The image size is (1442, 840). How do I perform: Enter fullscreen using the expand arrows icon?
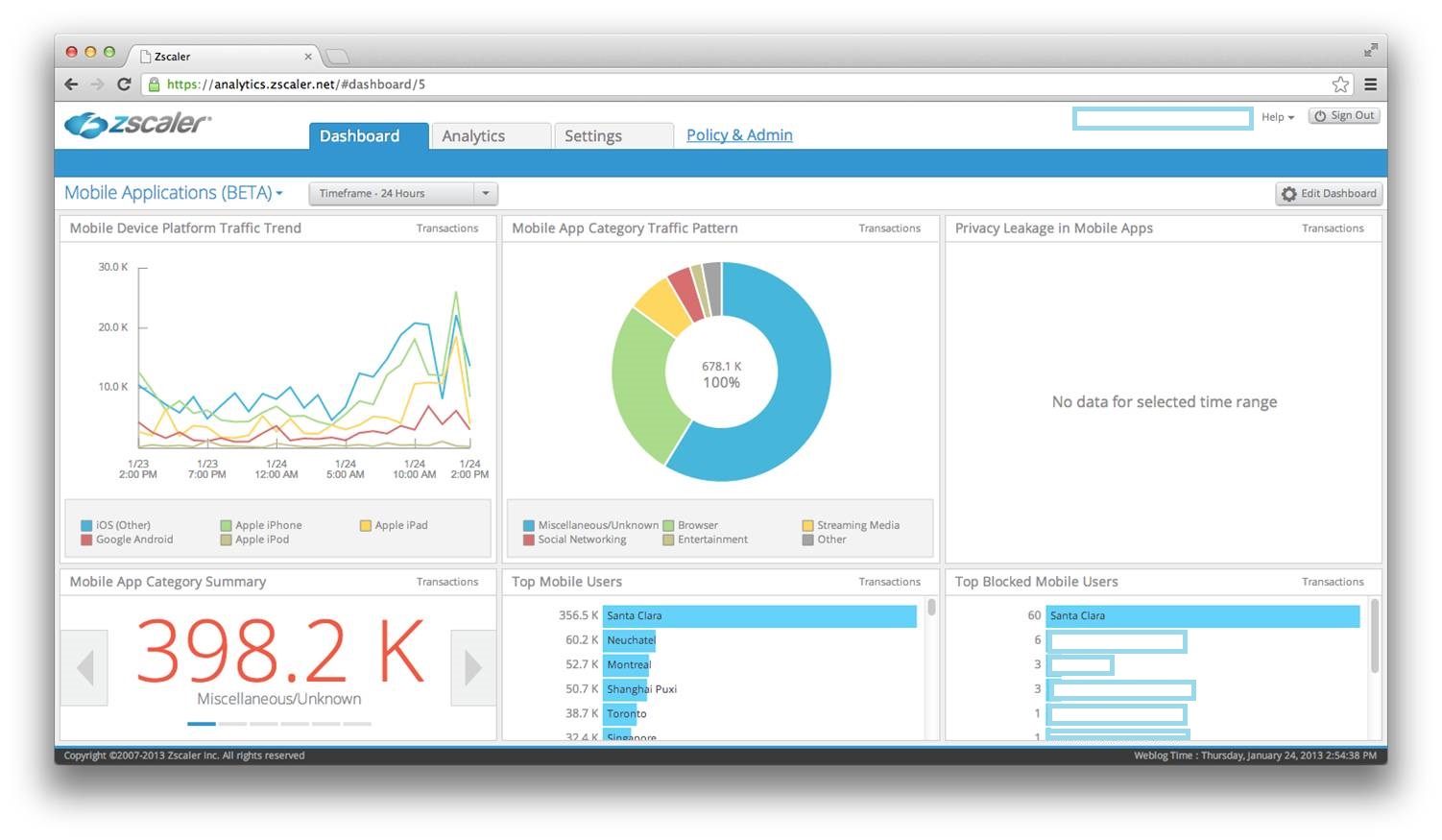(1370, 50)
